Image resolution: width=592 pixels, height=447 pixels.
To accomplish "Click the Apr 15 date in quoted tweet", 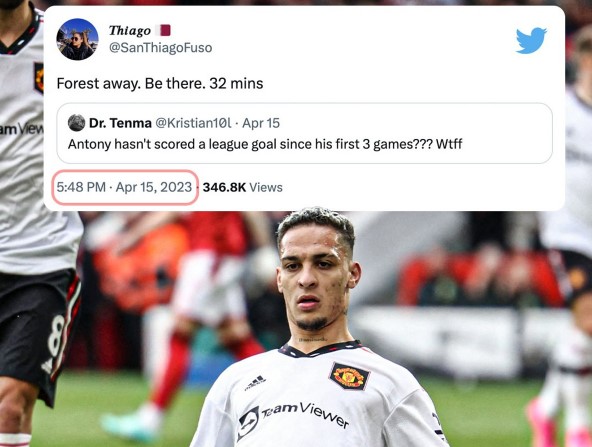I will pos(261,123).
